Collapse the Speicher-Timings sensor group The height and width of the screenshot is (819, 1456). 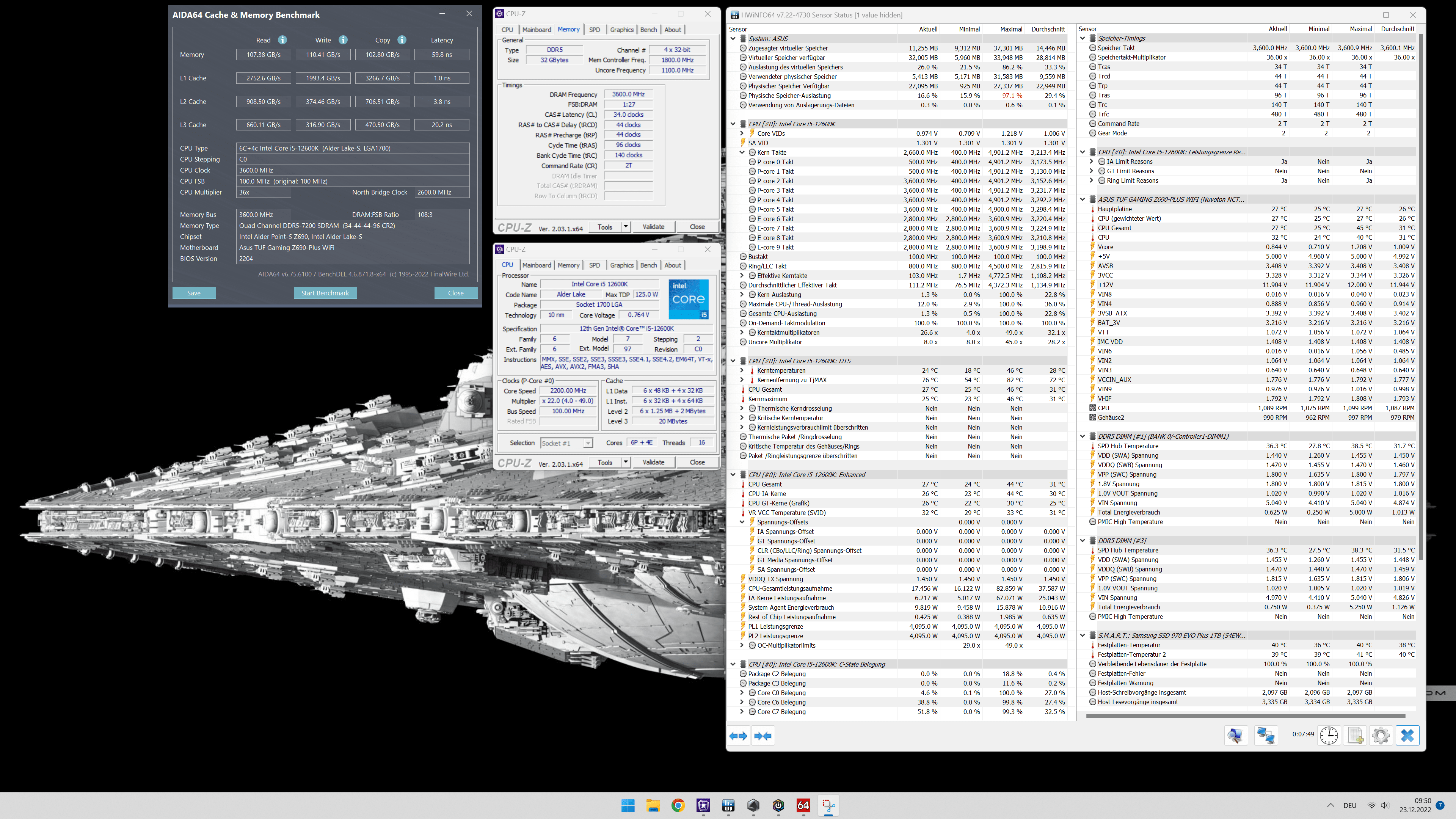coord(1083,38)
